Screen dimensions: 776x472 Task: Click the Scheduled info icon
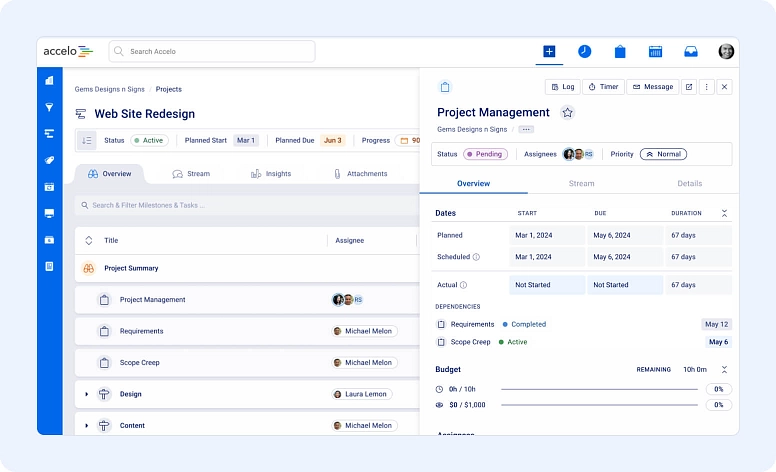pos(476,257)
